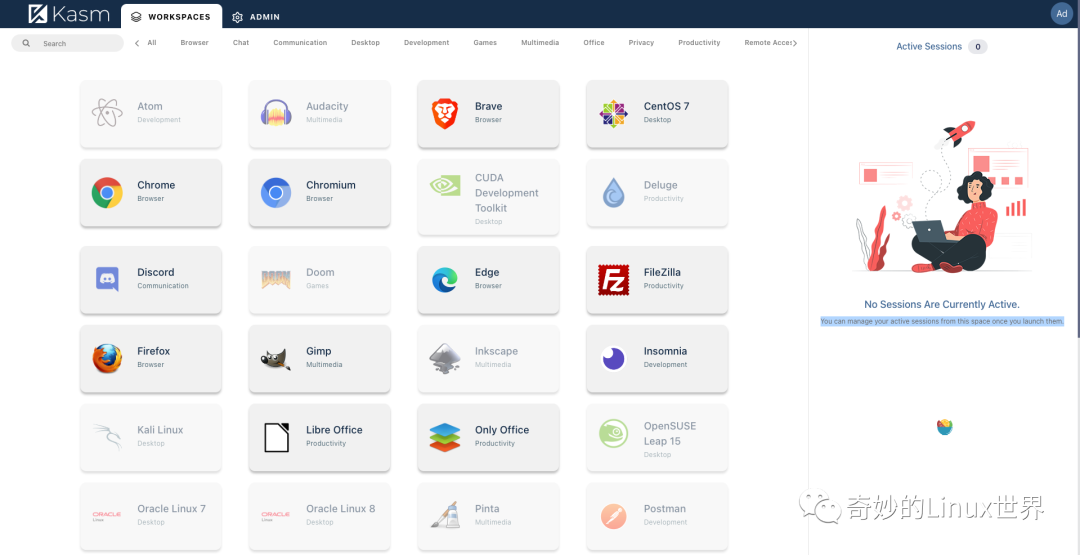This screenshot has height=555, width=1080.
Task: Filter workspaces by All category
Action: coord(152,43)
